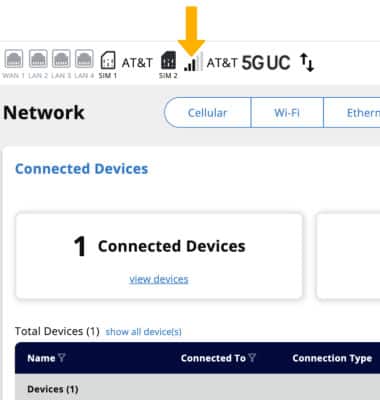The image size is (380, 400).
Task: Click the SIM 1 card icon
Action: (108, 60)
